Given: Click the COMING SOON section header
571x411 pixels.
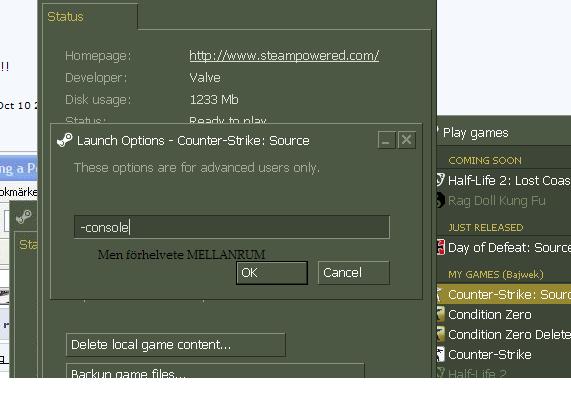Looking at the screenshot, I should 485,161.
